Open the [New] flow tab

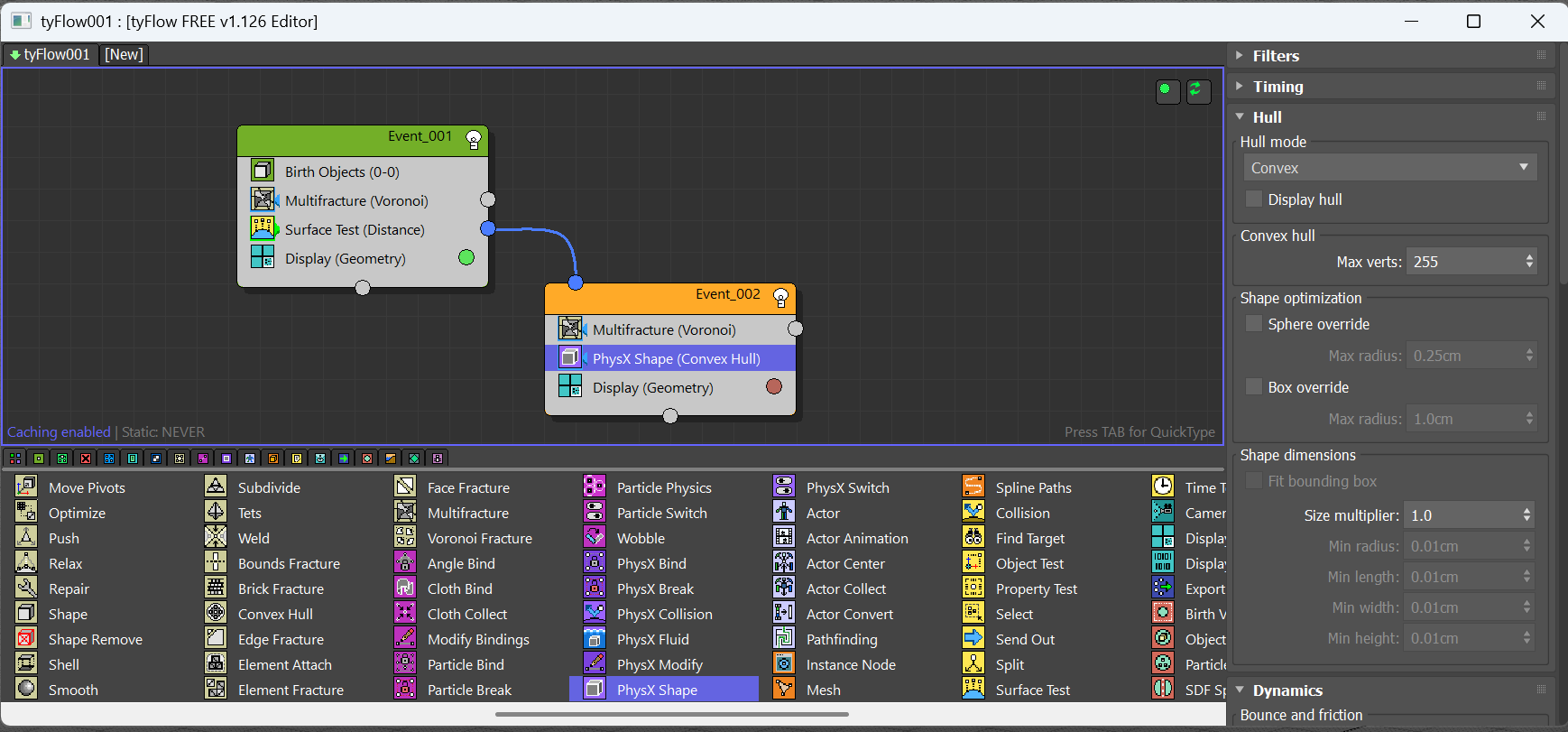coord(124,54)
